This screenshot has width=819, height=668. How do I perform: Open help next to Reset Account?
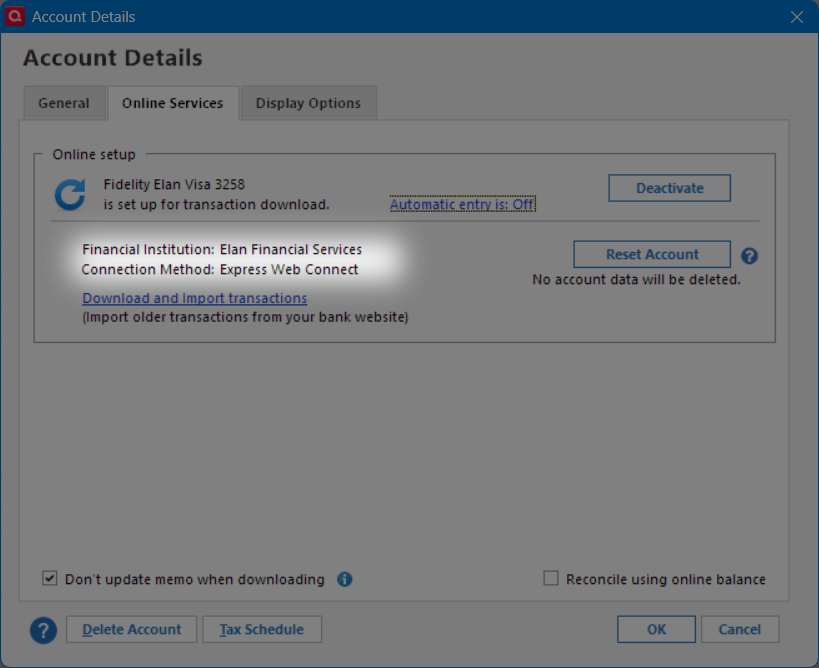(x=749, y=255)
